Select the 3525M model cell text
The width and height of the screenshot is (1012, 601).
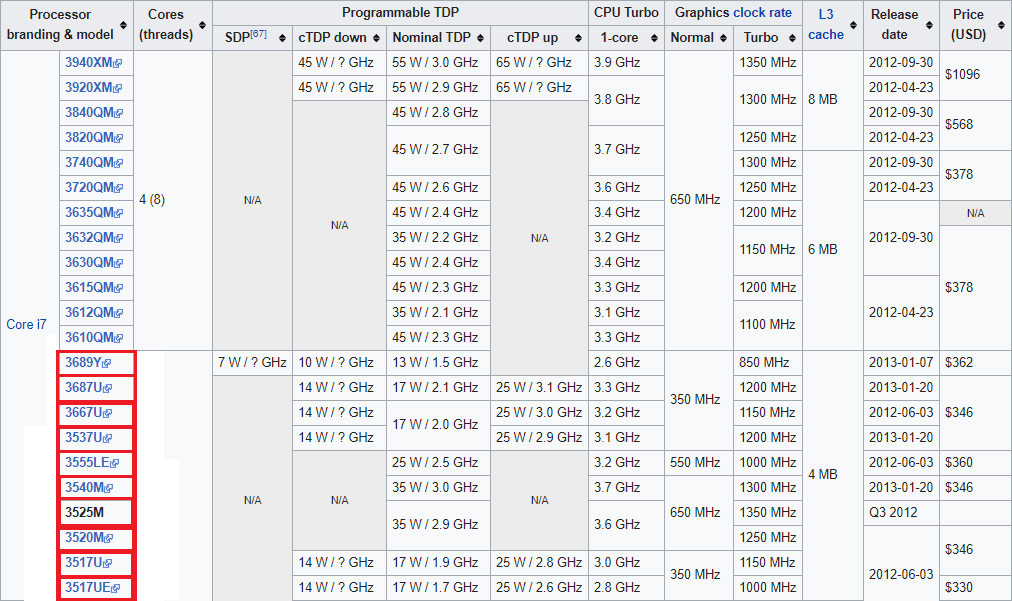pos(85,513)
